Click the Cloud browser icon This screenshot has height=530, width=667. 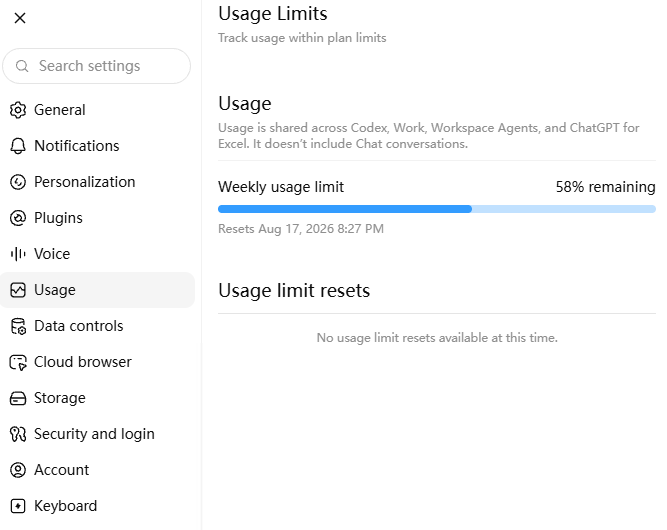[18, 362]
